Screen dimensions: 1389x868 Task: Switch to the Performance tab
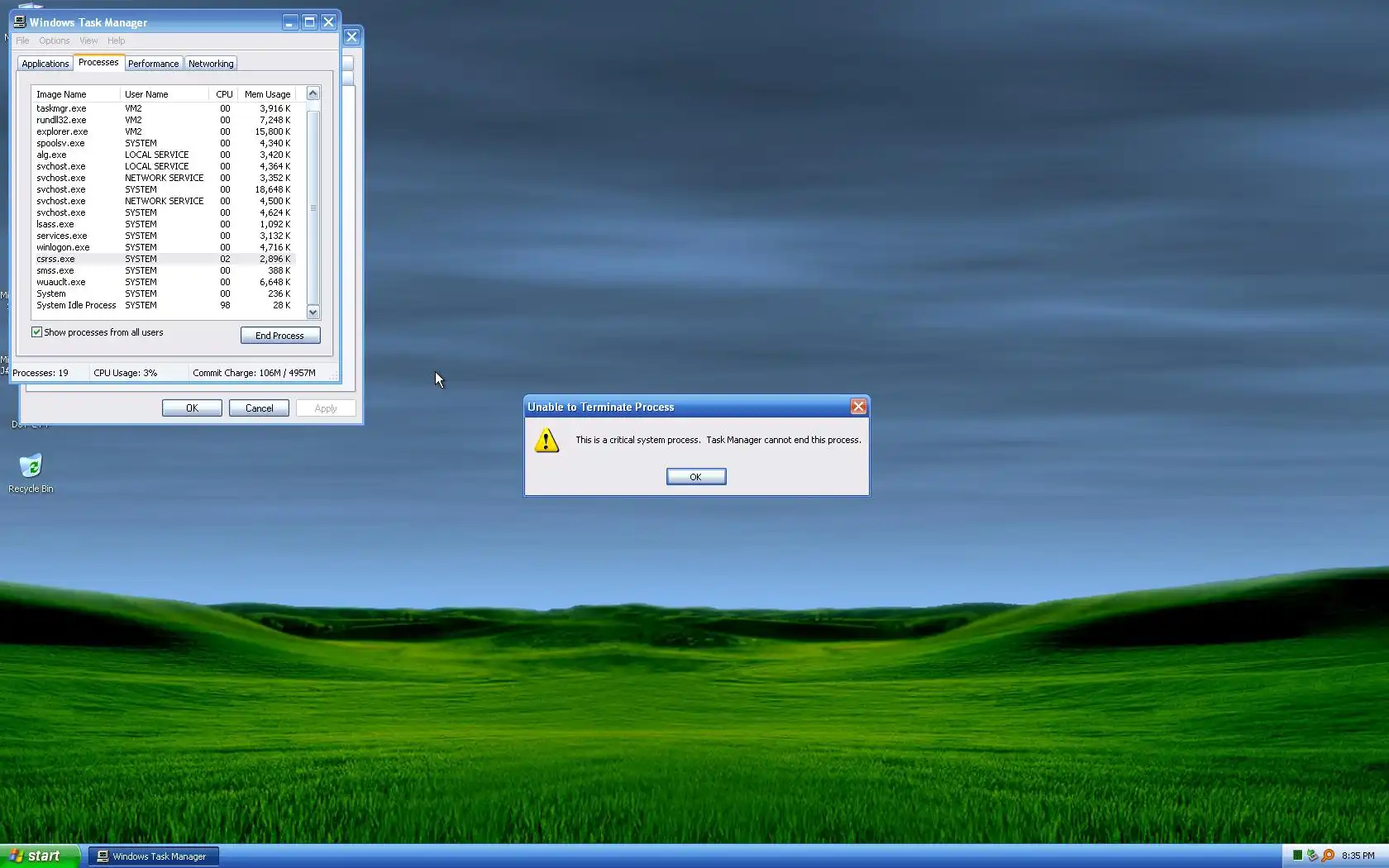(154, 64)
